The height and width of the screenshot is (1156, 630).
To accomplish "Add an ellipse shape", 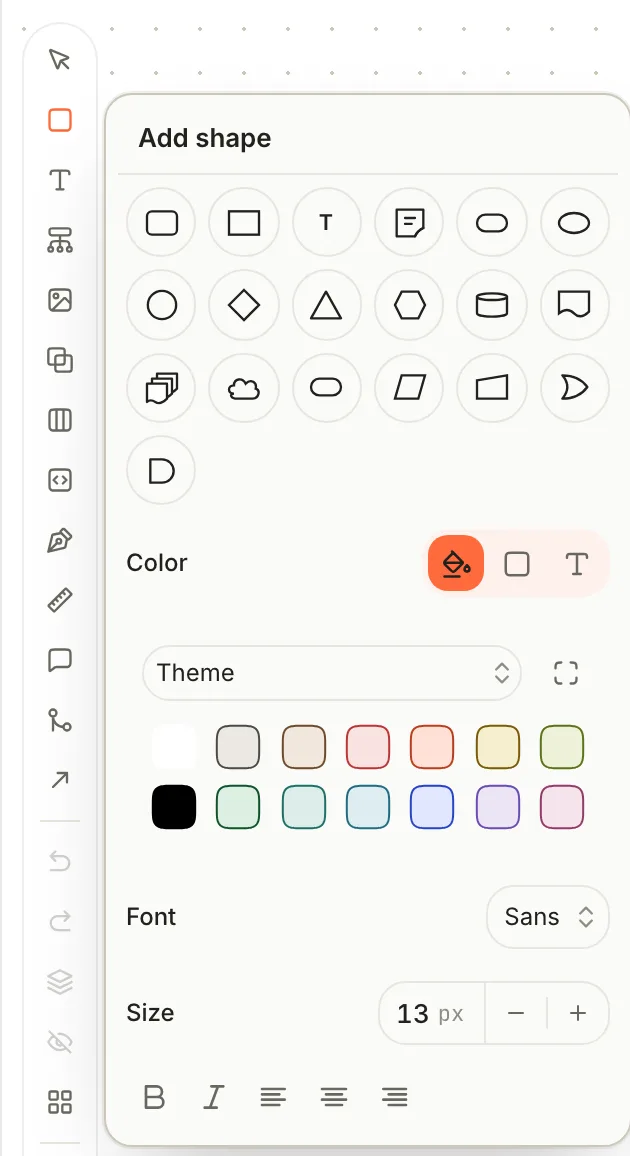I will click(x=574, y=223).
